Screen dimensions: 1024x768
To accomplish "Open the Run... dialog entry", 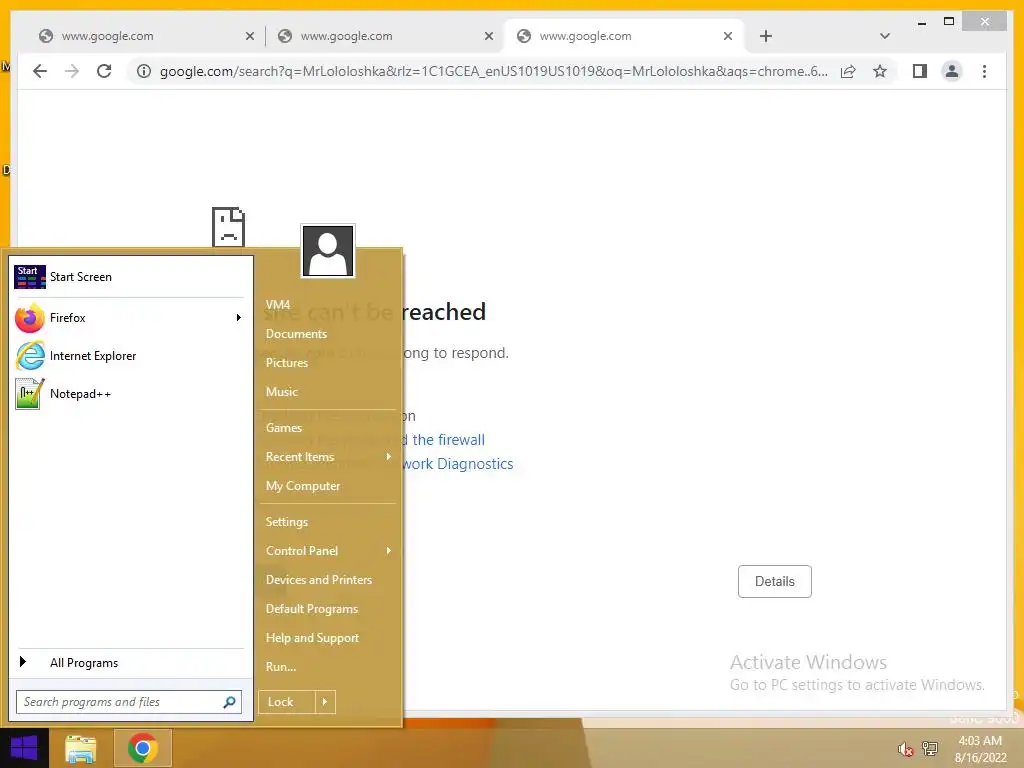I will click(281, 667).
